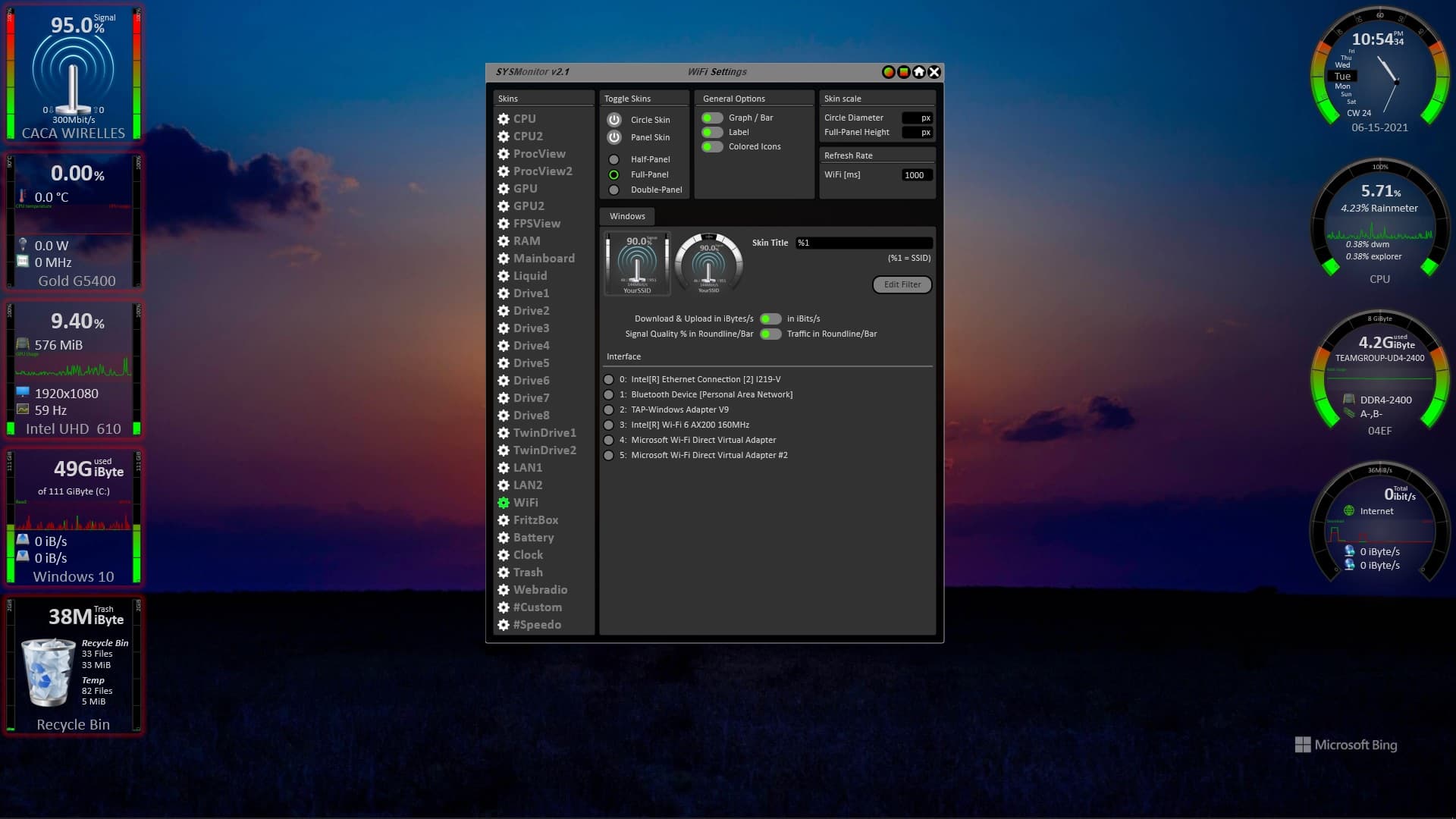Screen dimensions: 1456x819
Task: Open the FPSView skin settings gear
Action: pyautogui.click(x=504, y=224)
